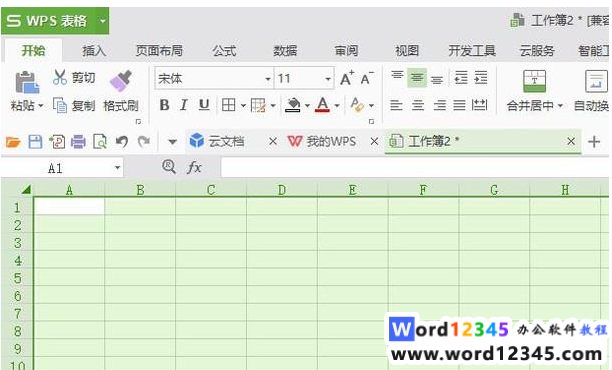Apply fill color bucket
This screenshot has width=612, height=370.
click(293, 105)
